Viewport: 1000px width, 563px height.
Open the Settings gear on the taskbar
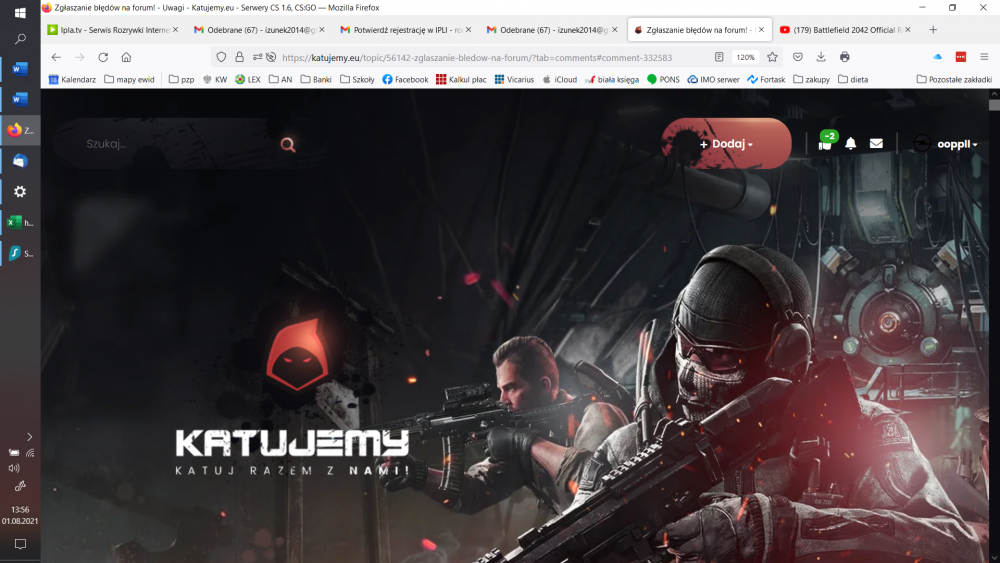(x=20, y=191)
